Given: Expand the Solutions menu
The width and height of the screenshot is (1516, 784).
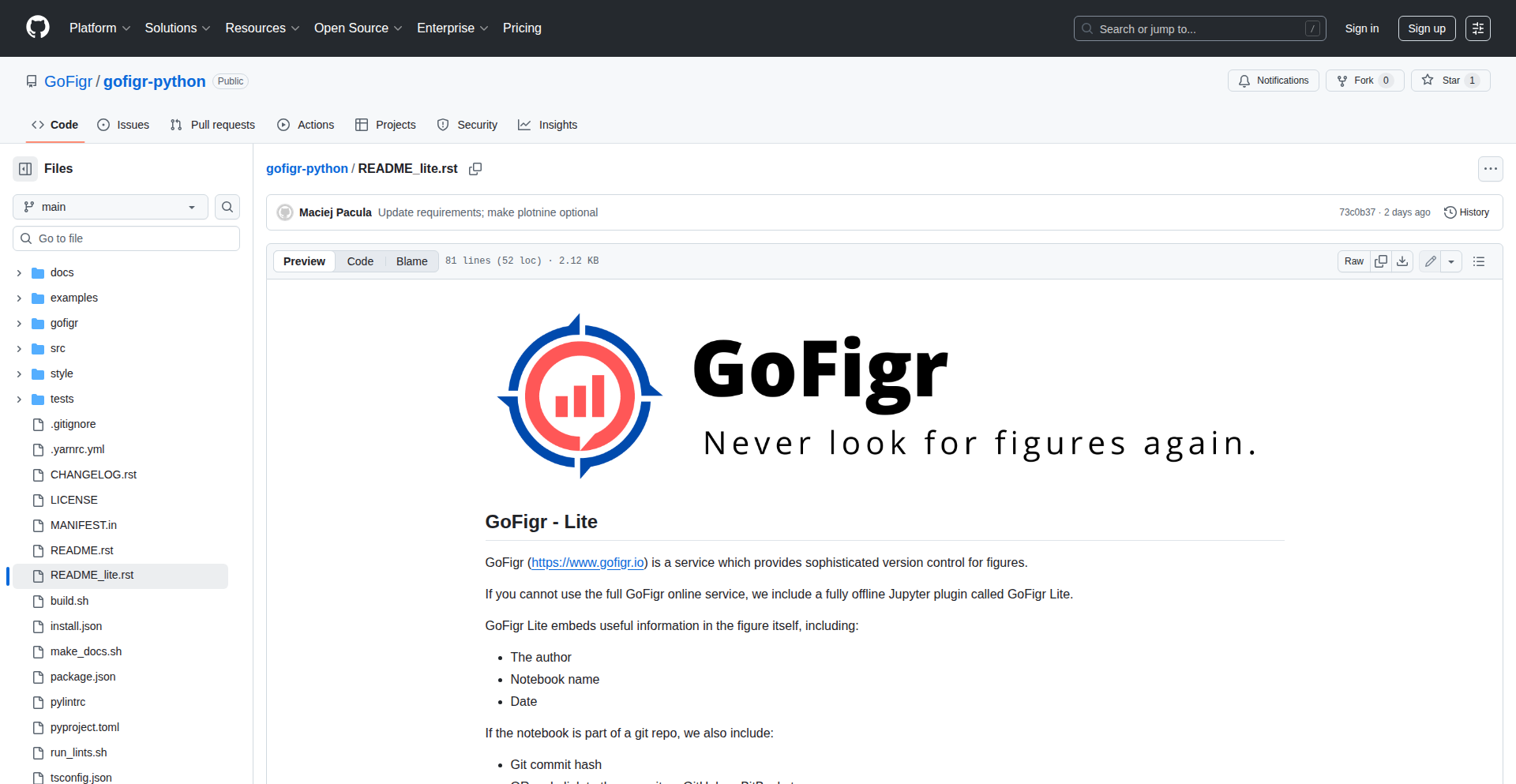Looking at the screenshot, I should 178,28.
